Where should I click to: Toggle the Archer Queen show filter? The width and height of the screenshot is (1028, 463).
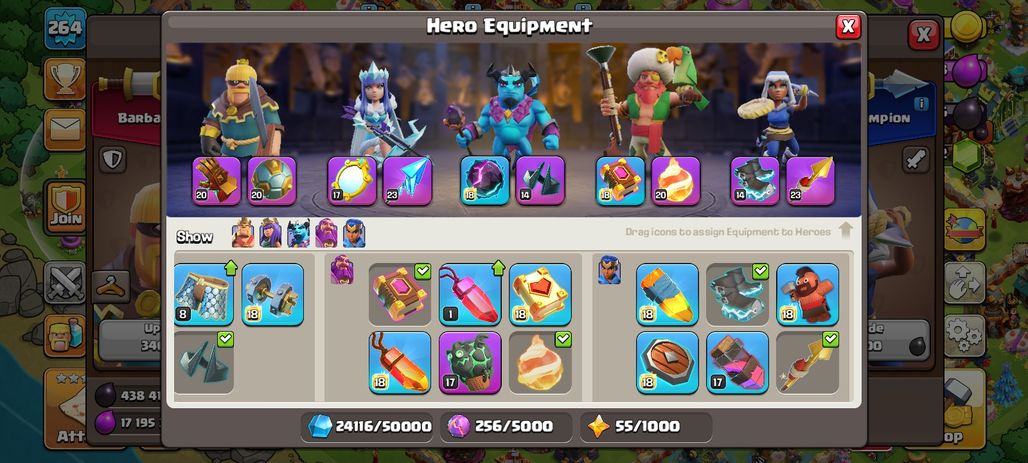[271, 233]
